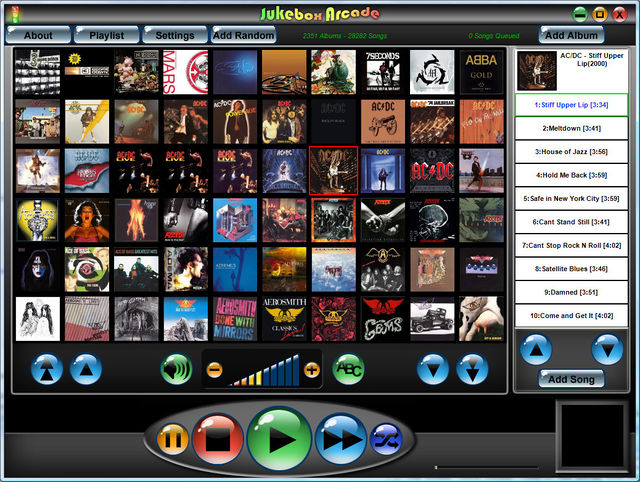Image resolution: width=640 pixels, height=482 pixels.
Task: Skip to next song with fast-forward button
Action: pyautogui.click(x=340, y=439)
